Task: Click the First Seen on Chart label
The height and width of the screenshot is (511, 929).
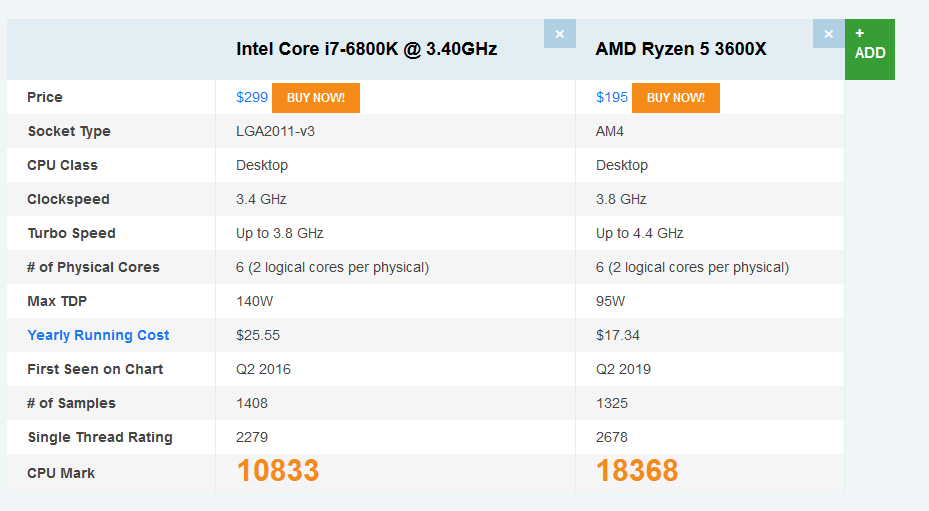Action: click(x=95, y=369)
